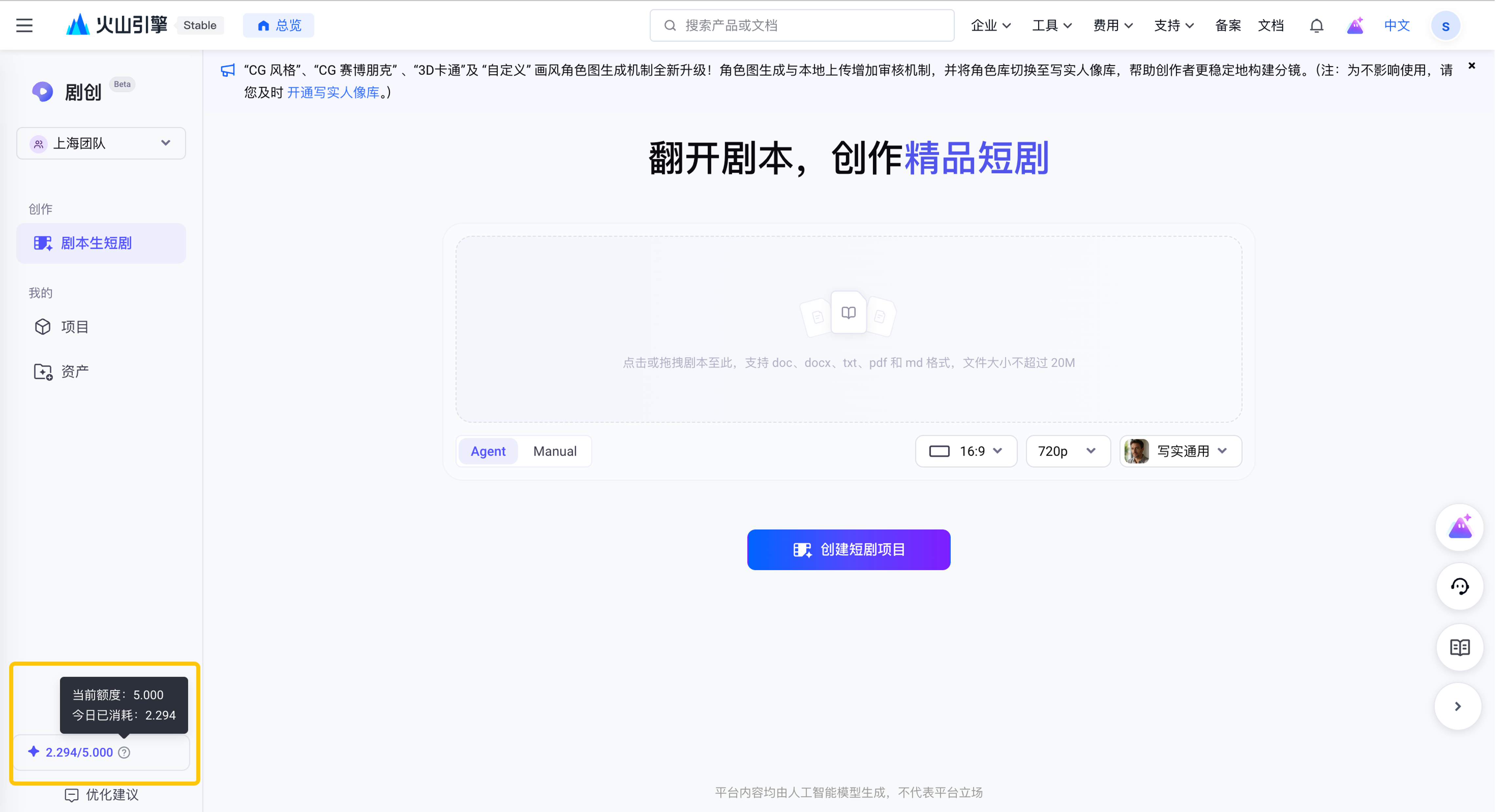Viewport: 1496px width, 812px height.
Task: Click the 创作 section label
Action: [41, 209]
